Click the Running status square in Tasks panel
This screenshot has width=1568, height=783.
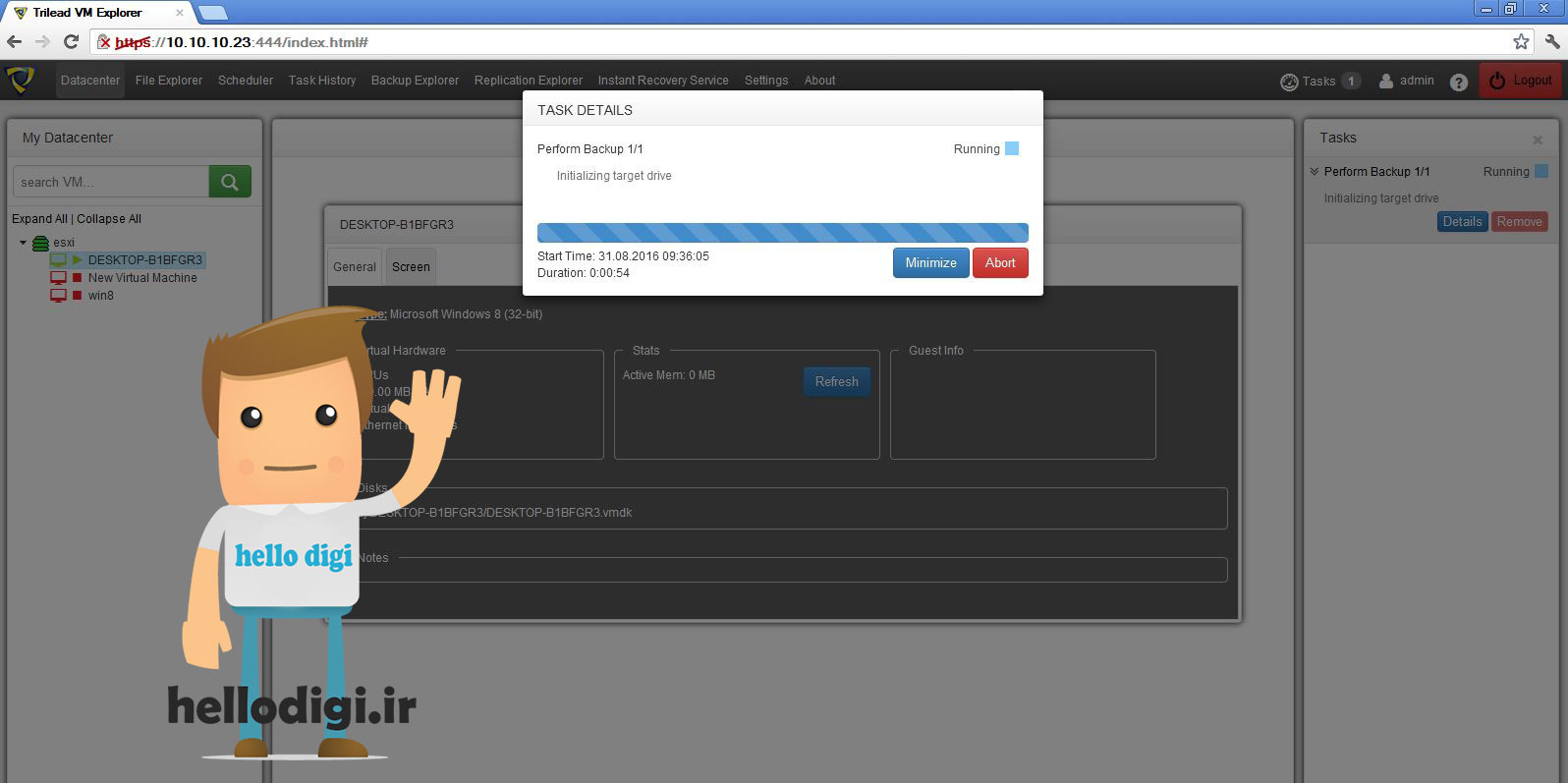pyautogui.click(x=1541, y=171)
